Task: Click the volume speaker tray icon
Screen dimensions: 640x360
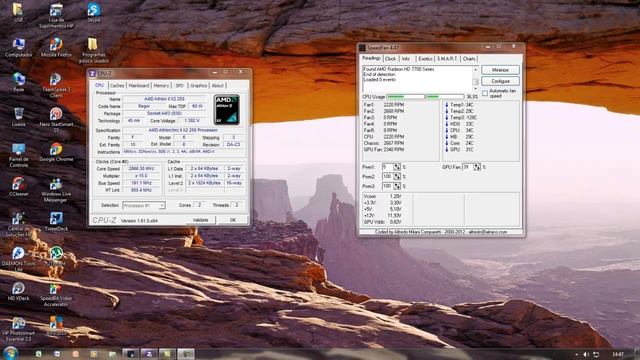Action: click(586, 354)
